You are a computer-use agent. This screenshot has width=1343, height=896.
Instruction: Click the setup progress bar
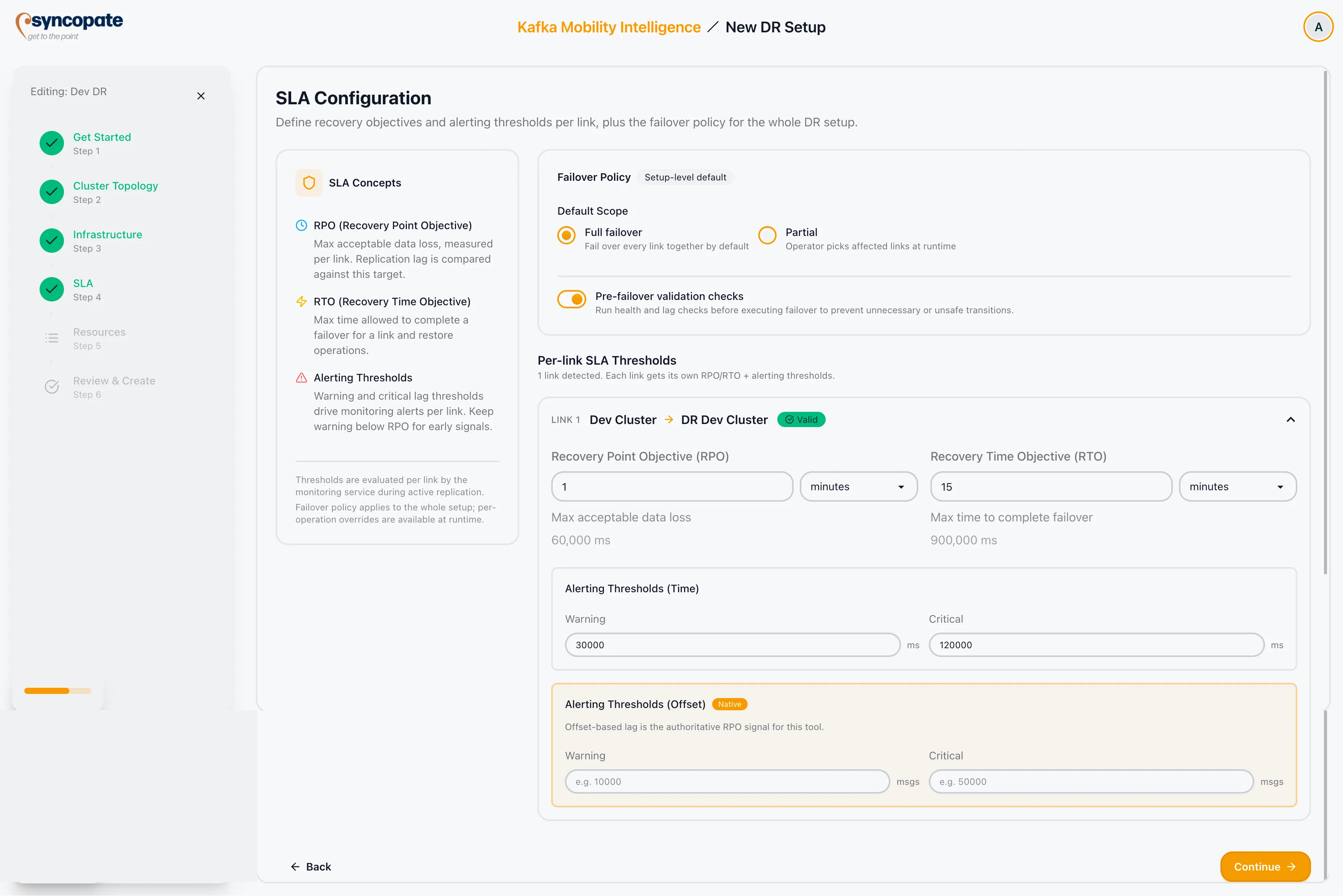57,691
